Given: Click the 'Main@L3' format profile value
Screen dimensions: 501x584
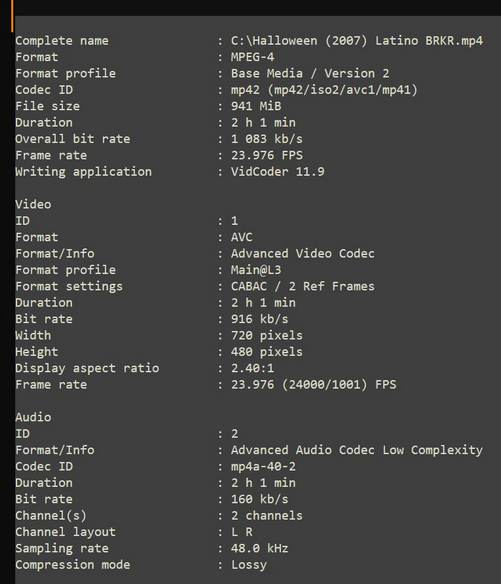Looking at the screenshot, I should coord(256,270).
